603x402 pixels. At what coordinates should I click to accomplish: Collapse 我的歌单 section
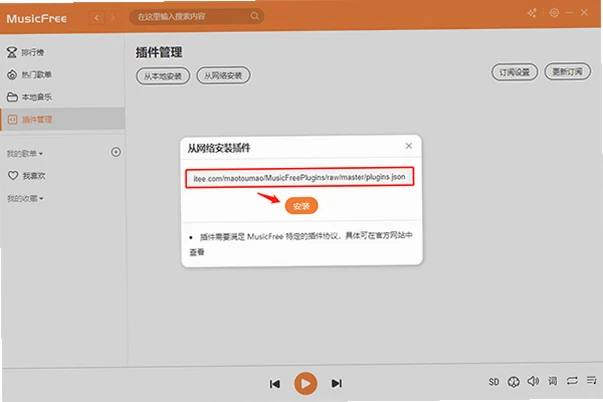pyautogui.click(x=25, y=153)
